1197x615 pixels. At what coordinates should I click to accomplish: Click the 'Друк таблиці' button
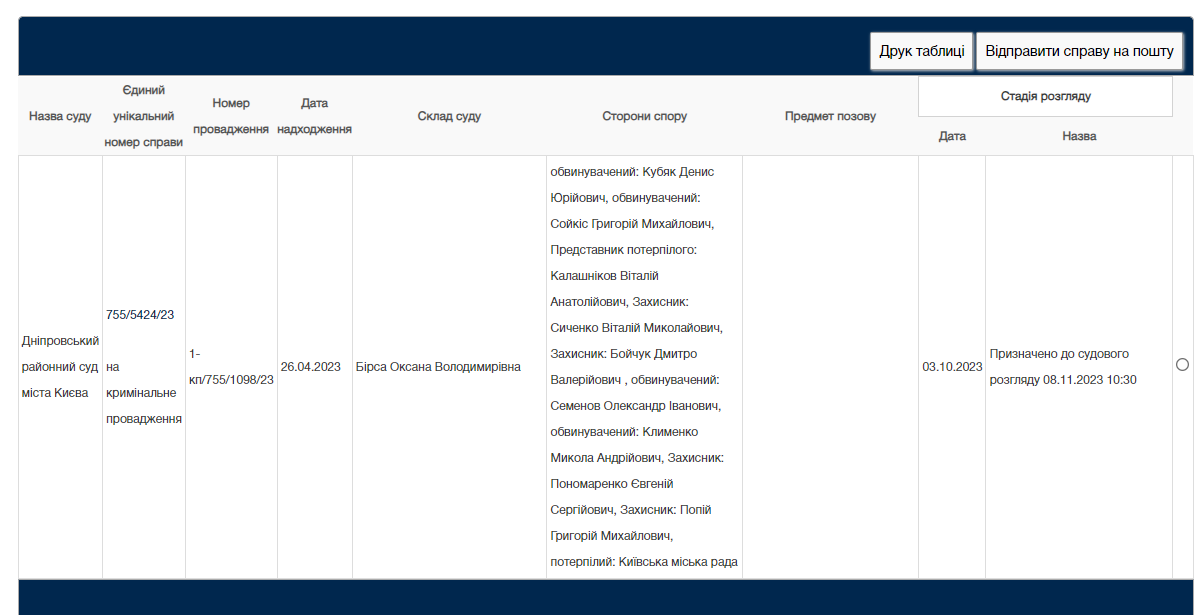[921, 51]
